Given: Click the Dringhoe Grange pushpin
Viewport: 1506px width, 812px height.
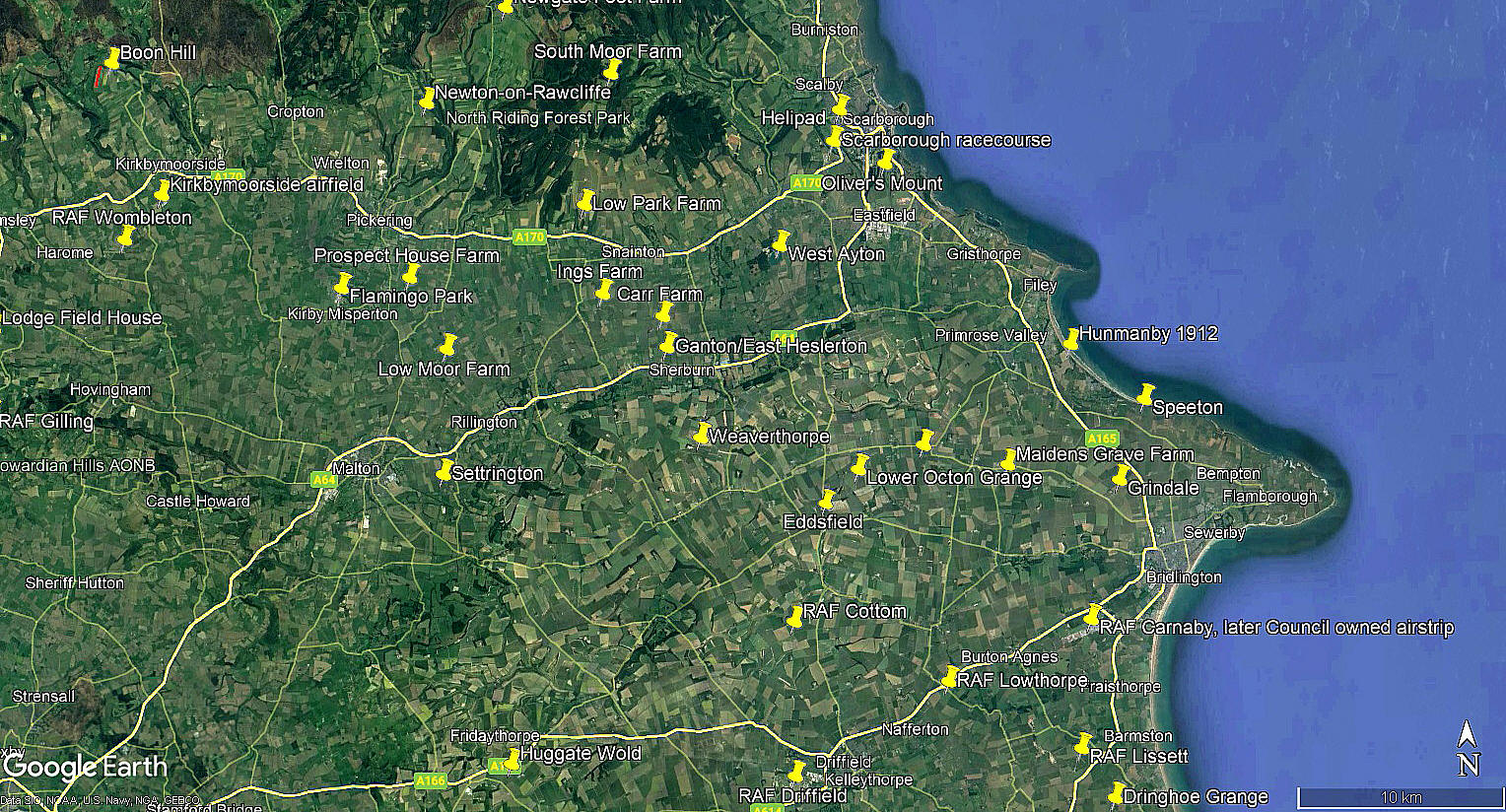Looking at the screenshot, I should pyautogui.click(x=1117, y=793).
